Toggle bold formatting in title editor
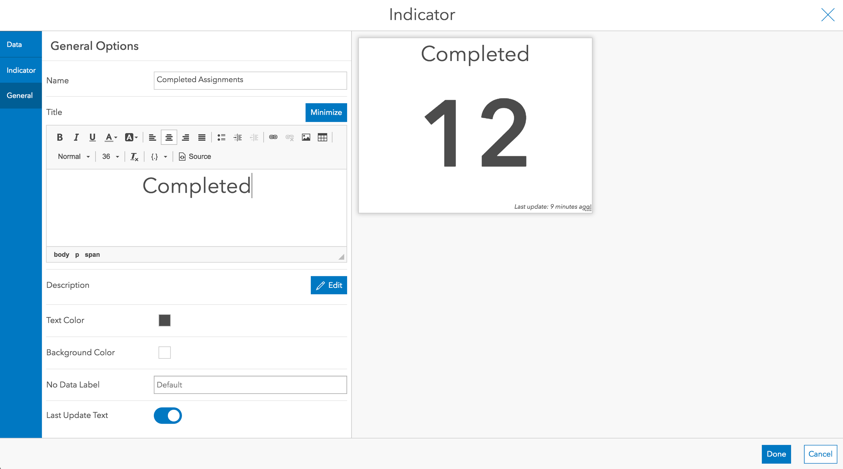The image size is (843, 469). click(60, 137)
